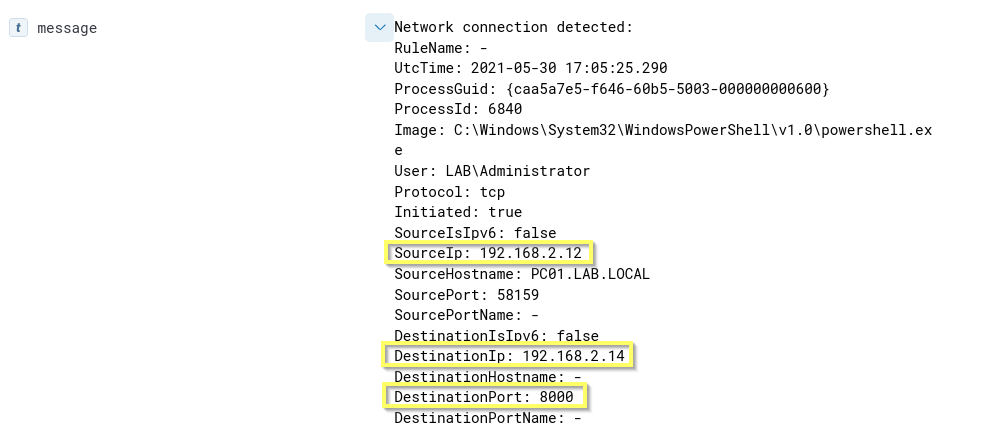Click the DestinationIsIpv6 false line
This screenshot has width=983, height=432.
tap(496, 336)
